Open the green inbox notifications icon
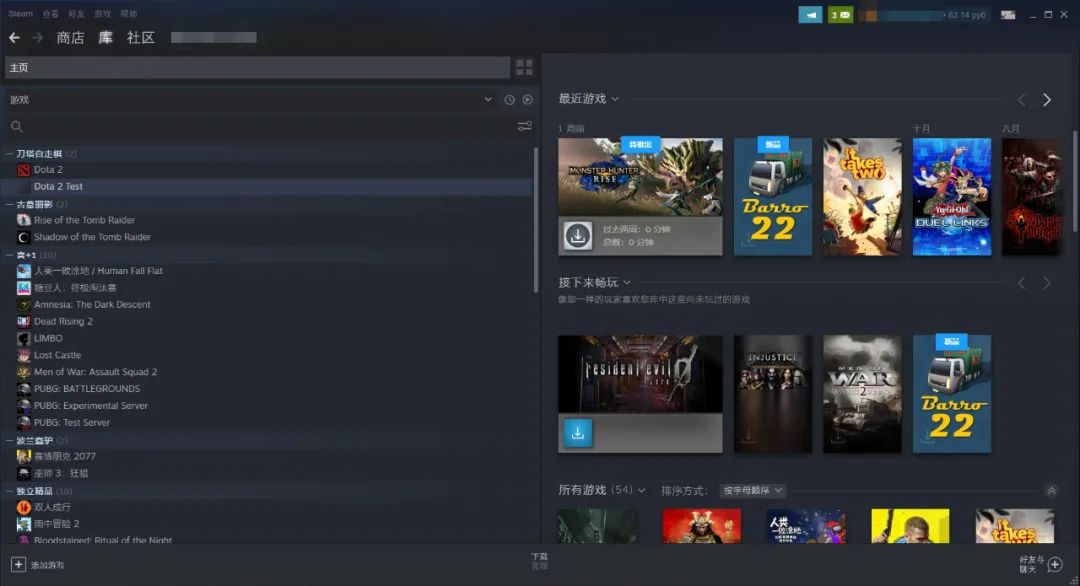This screenshot has width=1080, height=586. tap(840, 15)
